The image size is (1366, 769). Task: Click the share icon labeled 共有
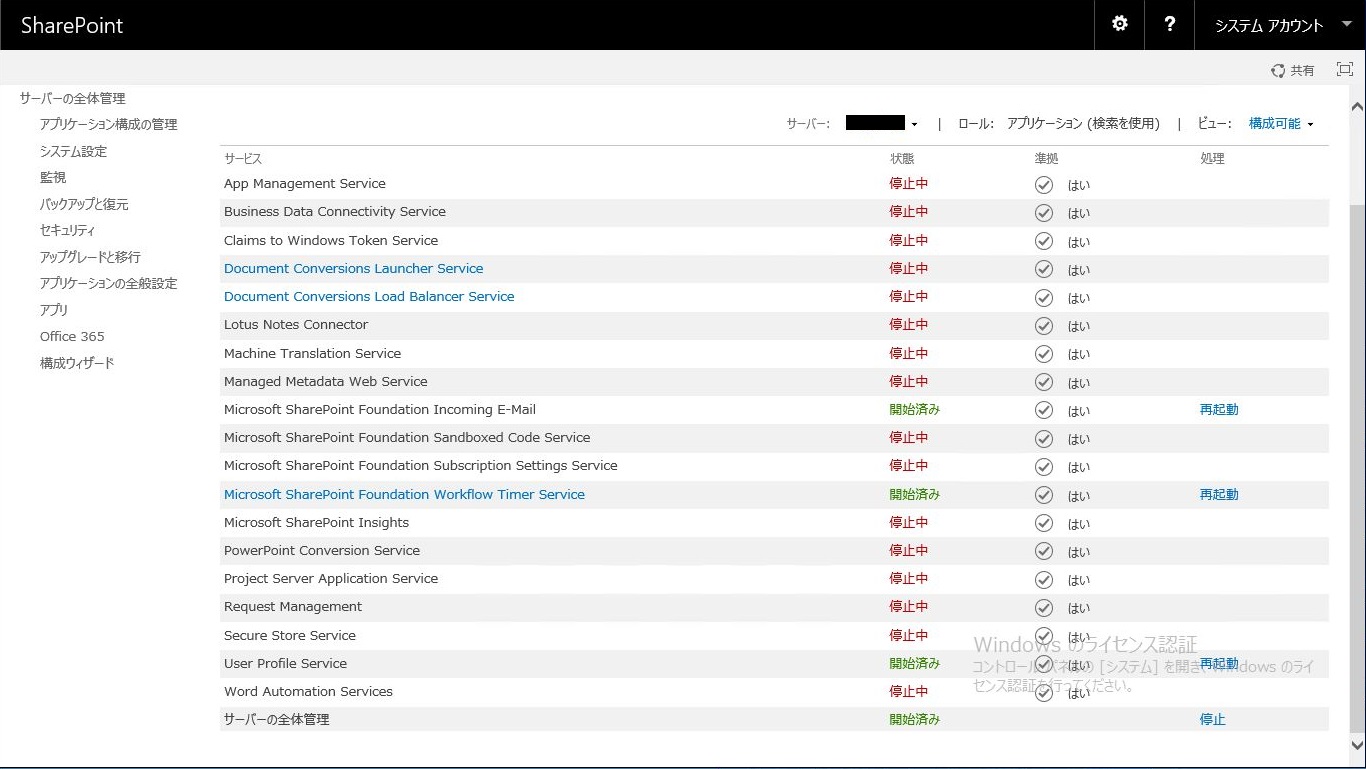1293,70
